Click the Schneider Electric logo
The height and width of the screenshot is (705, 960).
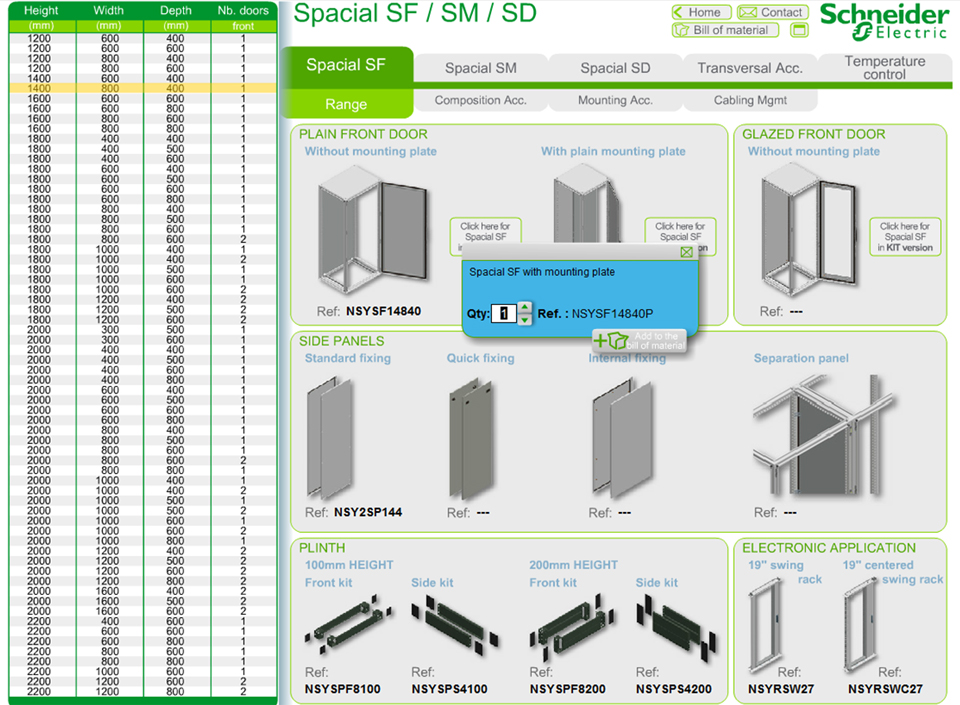coord(884,22)
